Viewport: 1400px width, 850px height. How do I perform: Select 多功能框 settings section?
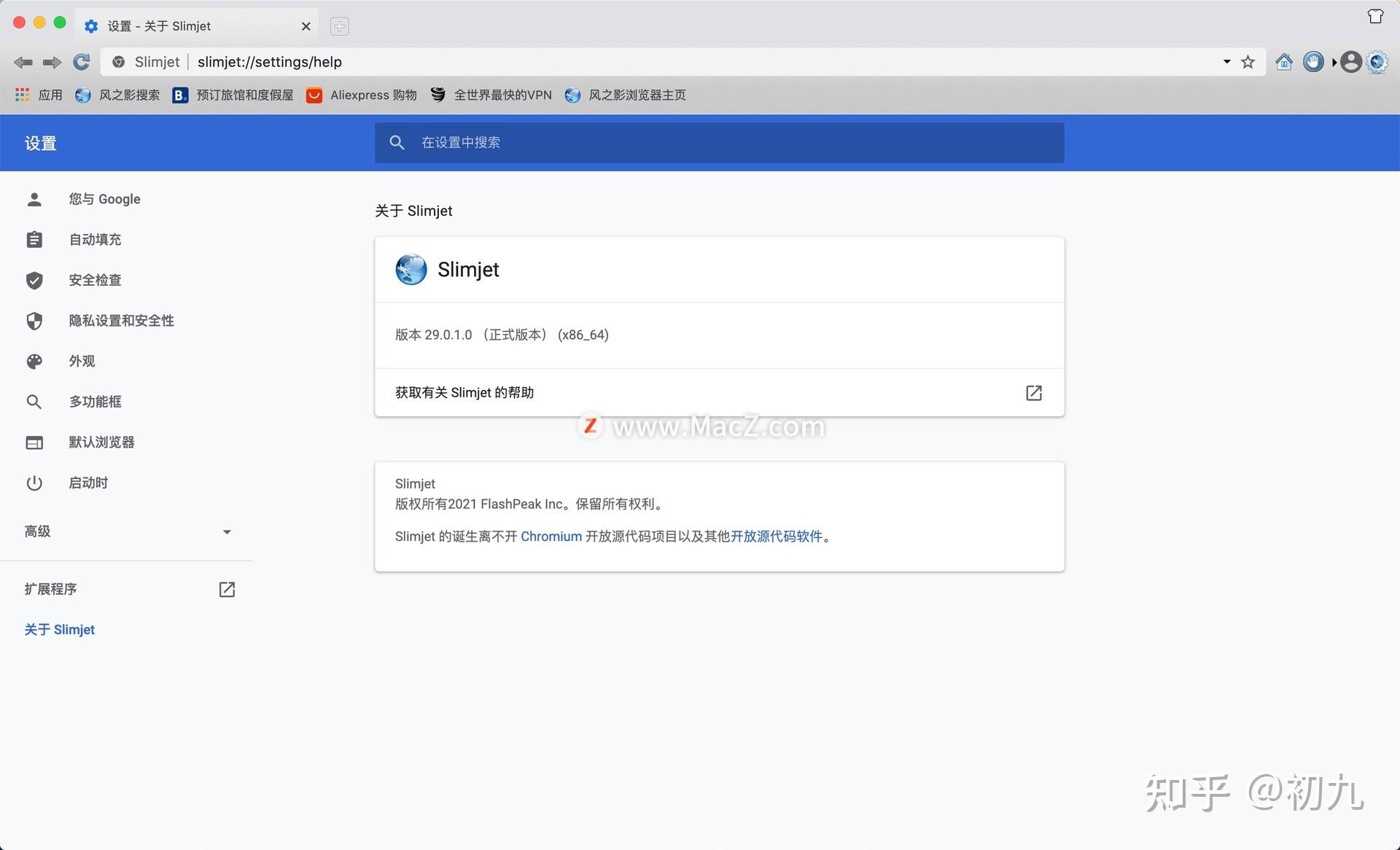[97, 402]
